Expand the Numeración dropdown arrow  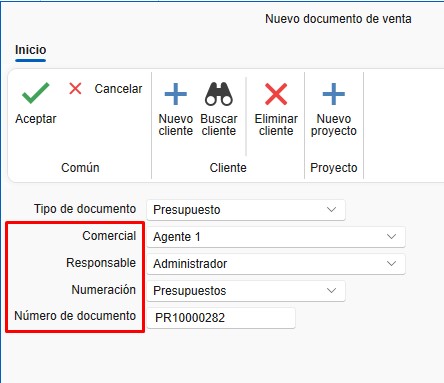[x=331, y=290]
